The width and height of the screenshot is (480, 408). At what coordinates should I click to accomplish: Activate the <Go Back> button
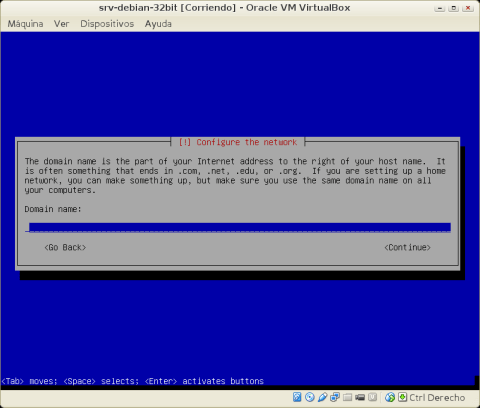[65, 247]
